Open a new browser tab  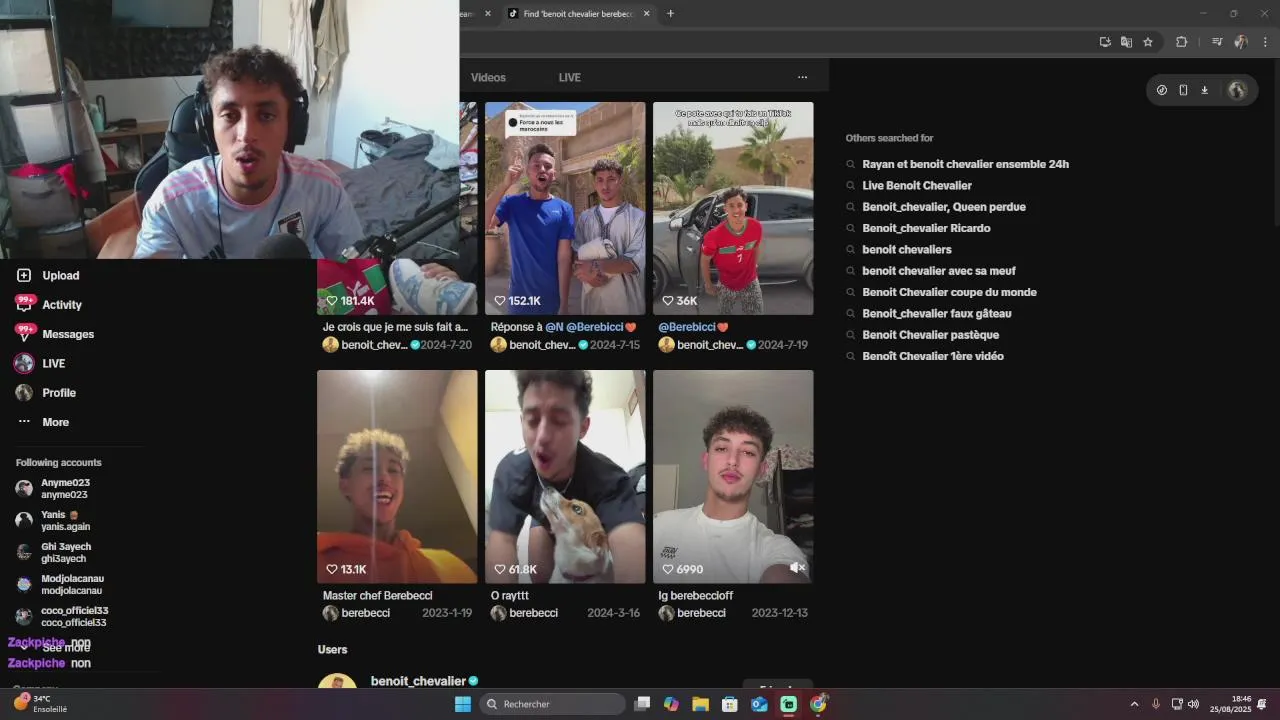coord(670,14)
